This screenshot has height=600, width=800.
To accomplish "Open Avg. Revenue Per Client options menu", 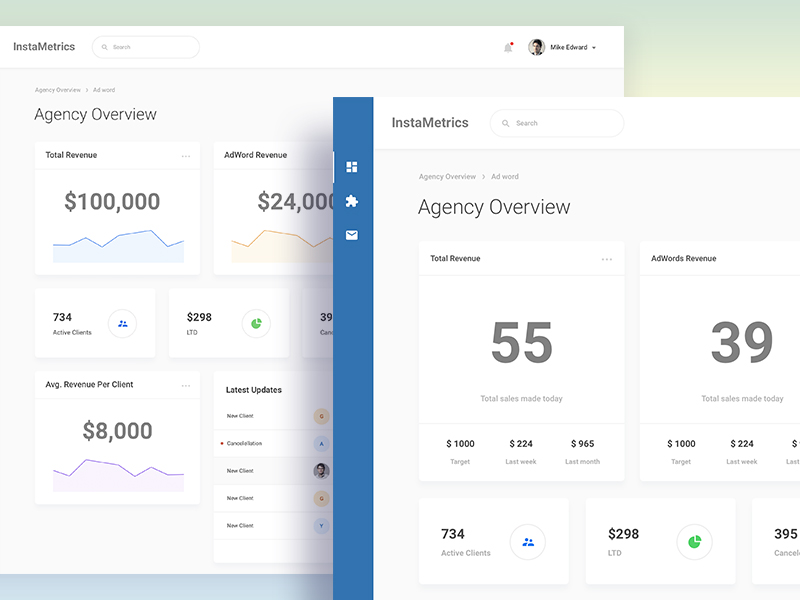I will (x=186, y=385).
